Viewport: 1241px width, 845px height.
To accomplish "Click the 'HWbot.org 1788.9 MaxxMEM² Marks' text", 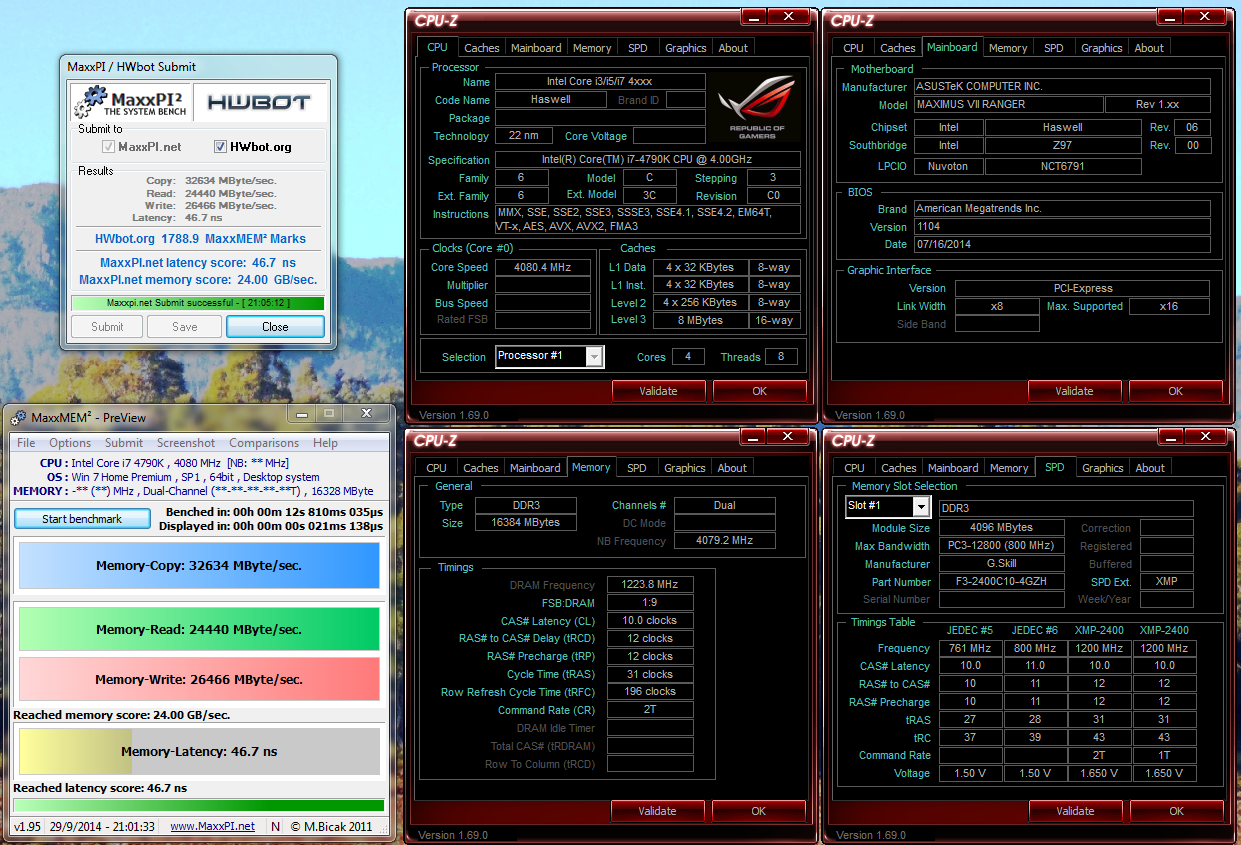I will pyautogui.click(x=200, y=239).
